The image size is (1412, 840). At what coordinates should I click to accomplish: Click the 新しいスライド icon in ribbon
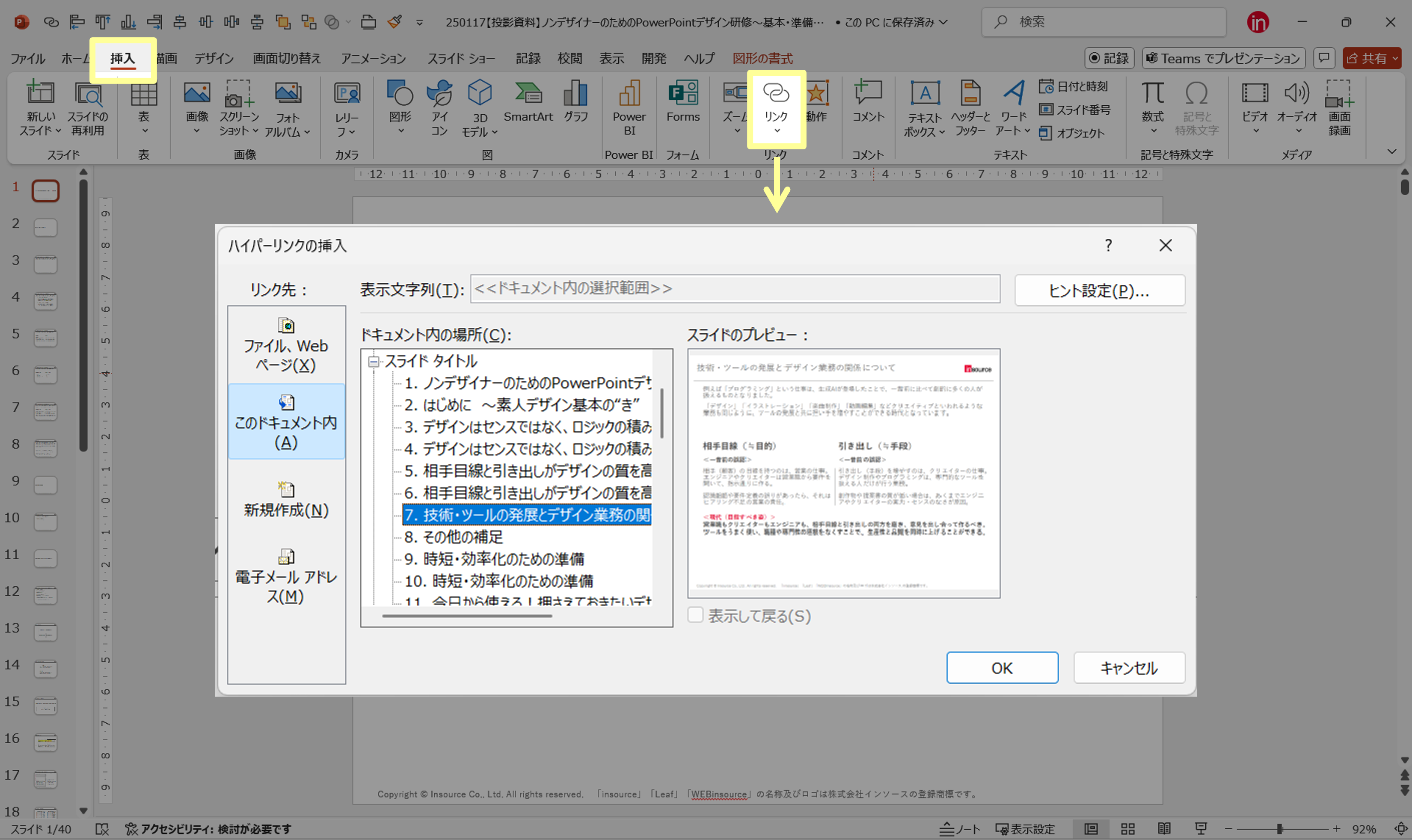(40, 108)
